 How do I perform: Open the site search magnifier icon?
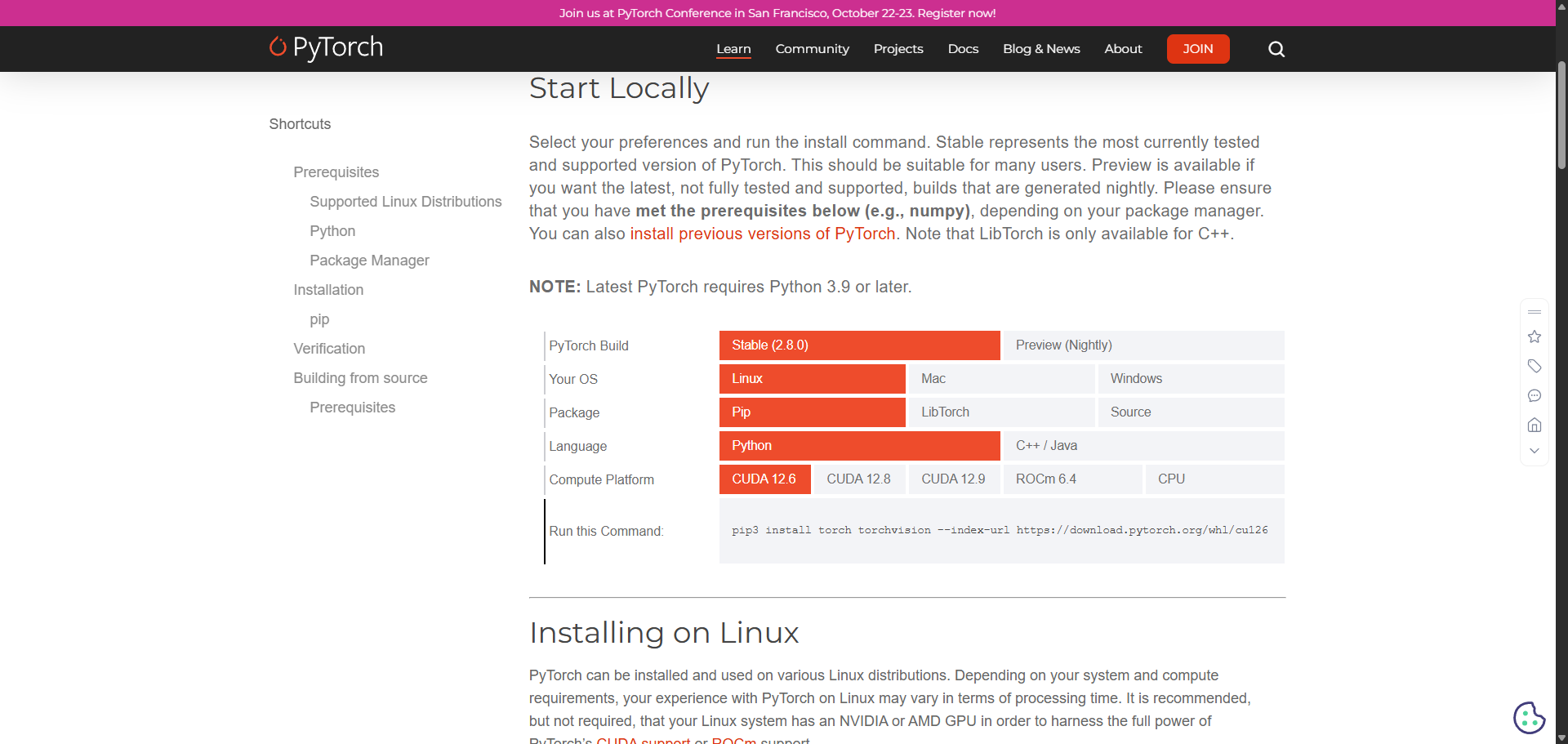[x=1276, y=49]
